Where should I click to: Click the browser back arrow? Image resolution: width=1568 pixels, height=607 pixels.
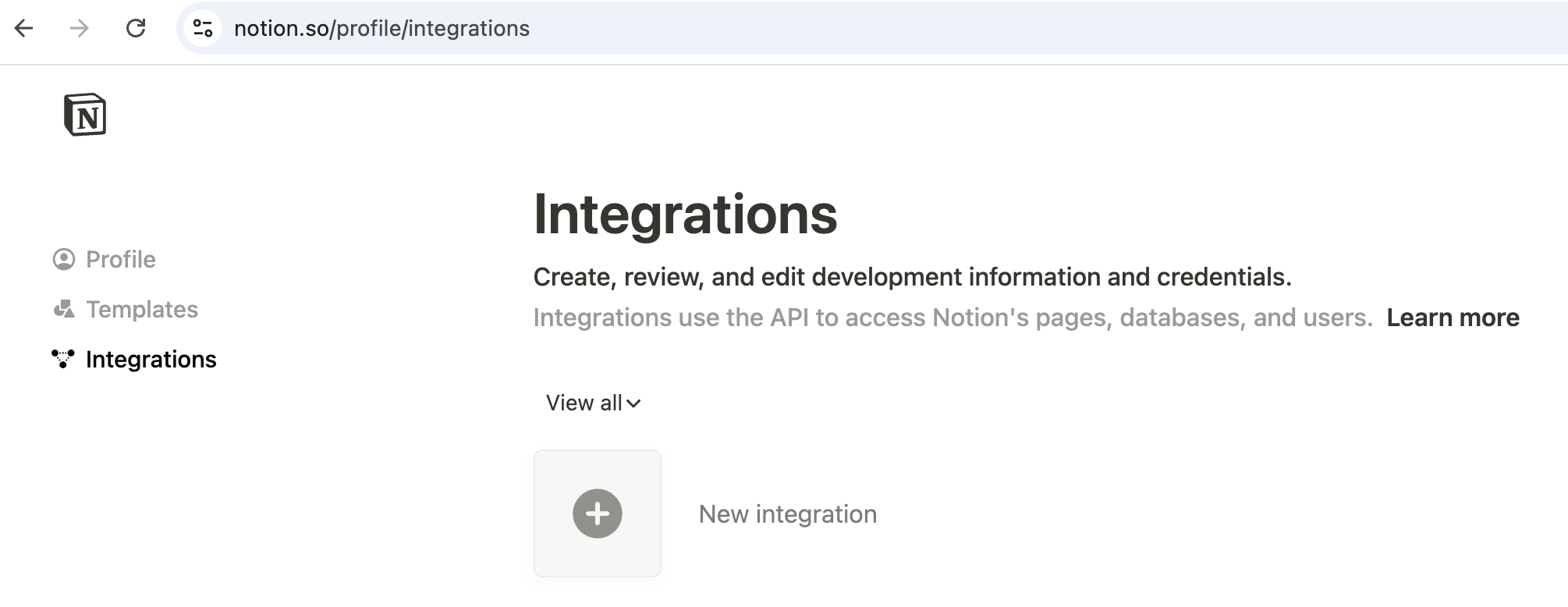click(24, 29)
